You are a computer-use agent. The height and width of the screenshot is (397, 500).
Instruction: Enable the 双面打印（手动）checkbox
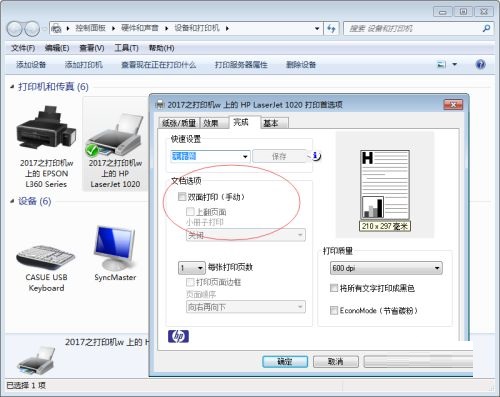point(182,197)
